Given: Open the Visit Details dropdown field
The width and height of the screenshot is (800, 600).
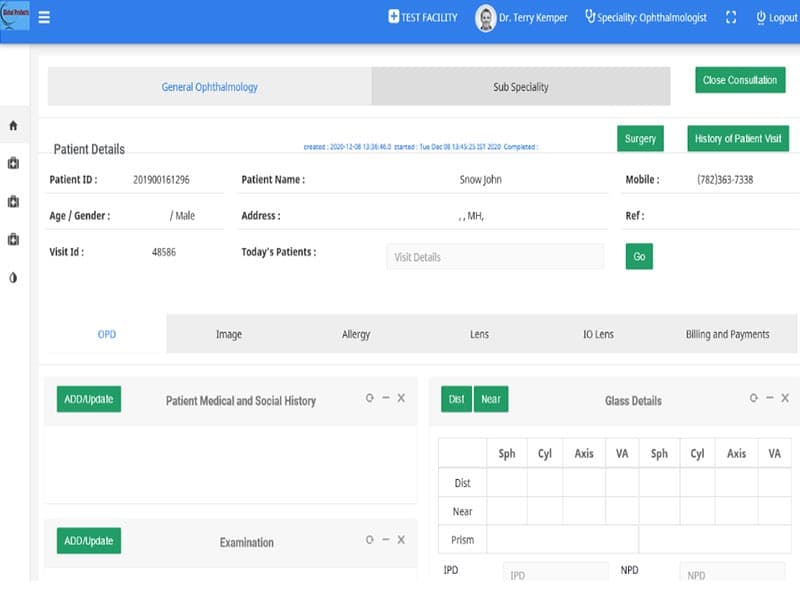Looking at the screenshot, I should click(x=495, y=257).
